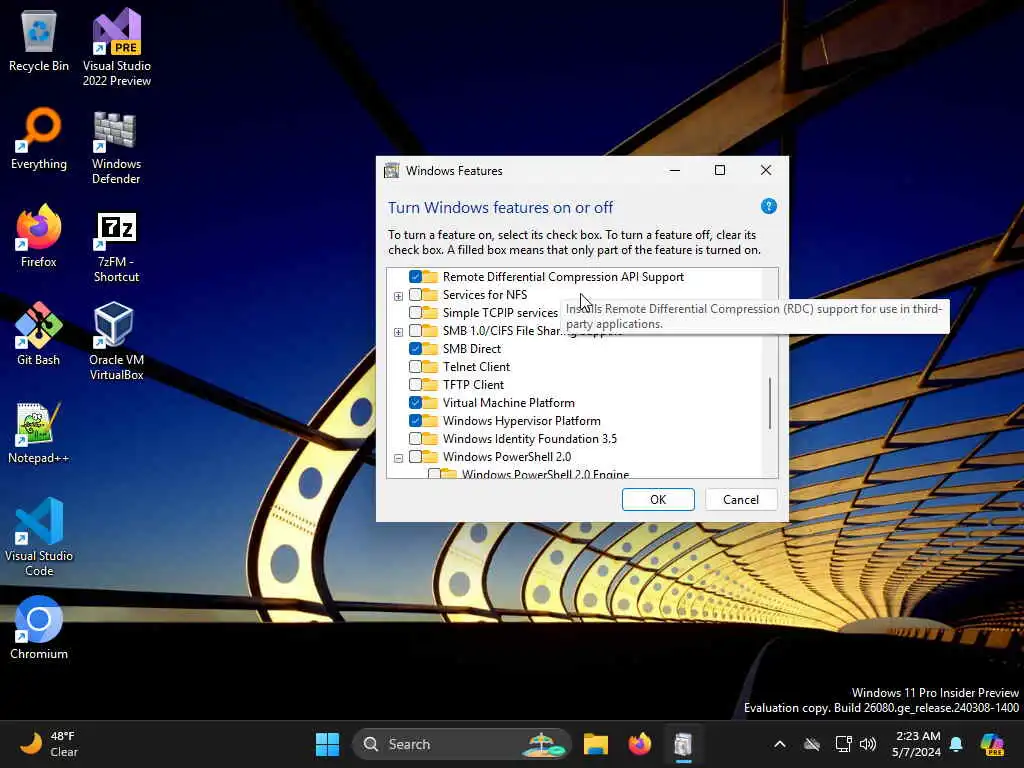This screenshot has width=1024, height=768.
Task: Open Git Bash desktop shortcut
Action: coord(39,334)
